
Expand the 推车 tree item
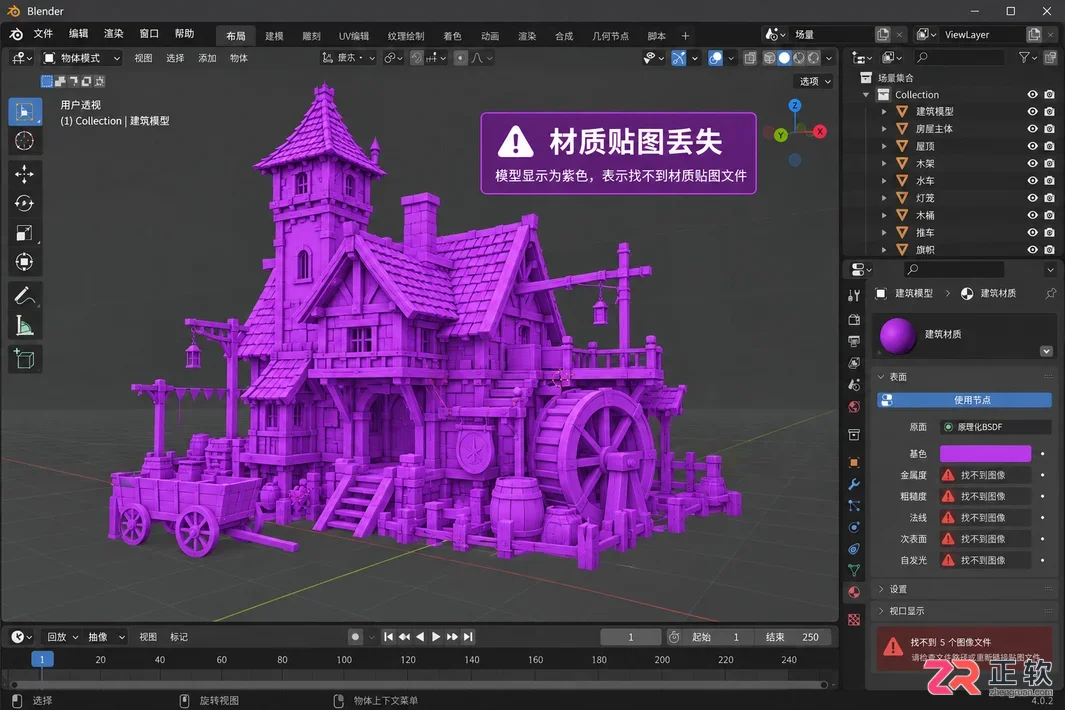[884, 232]
